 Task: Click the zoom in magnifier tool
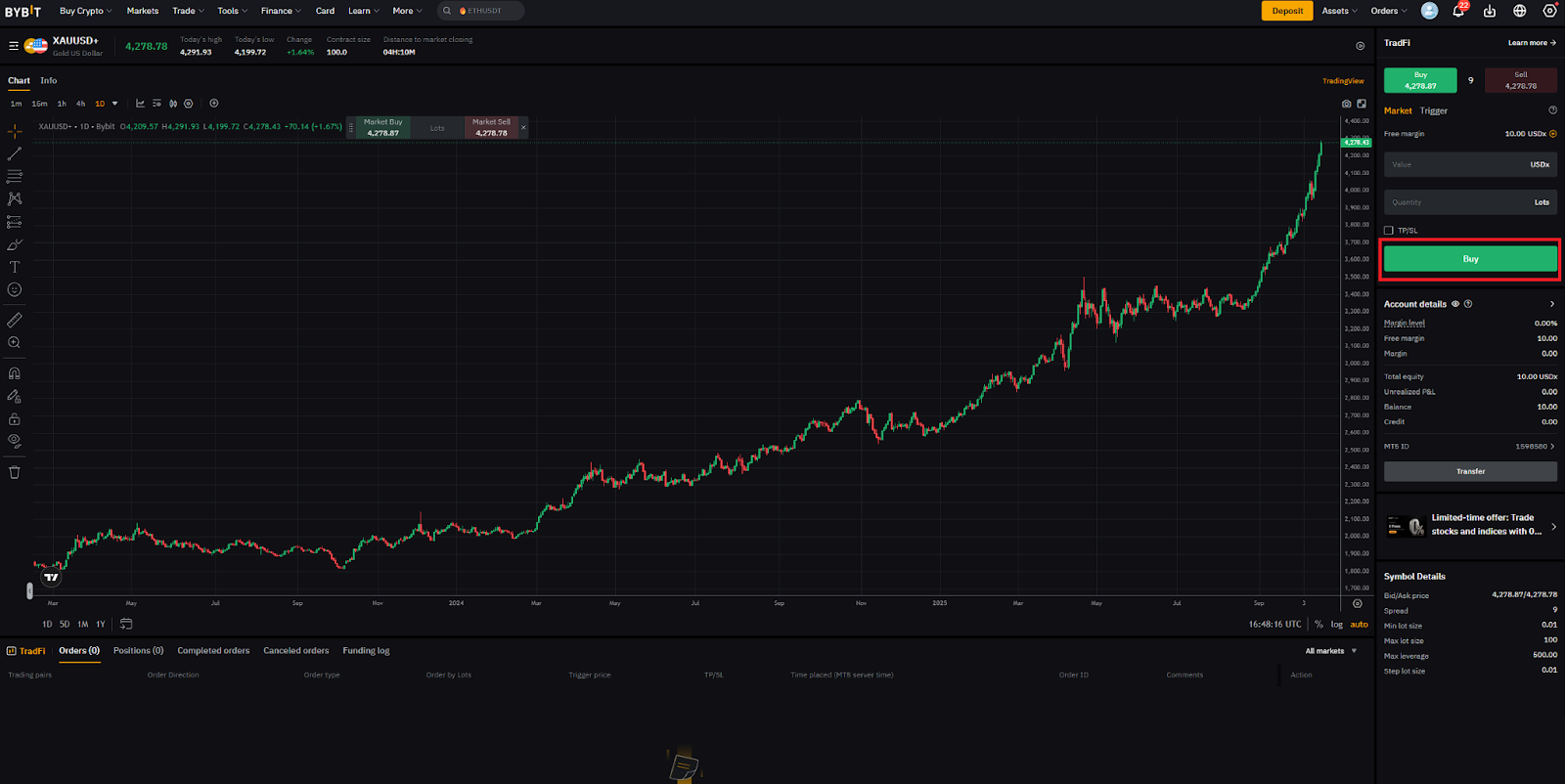coord(15,343)
